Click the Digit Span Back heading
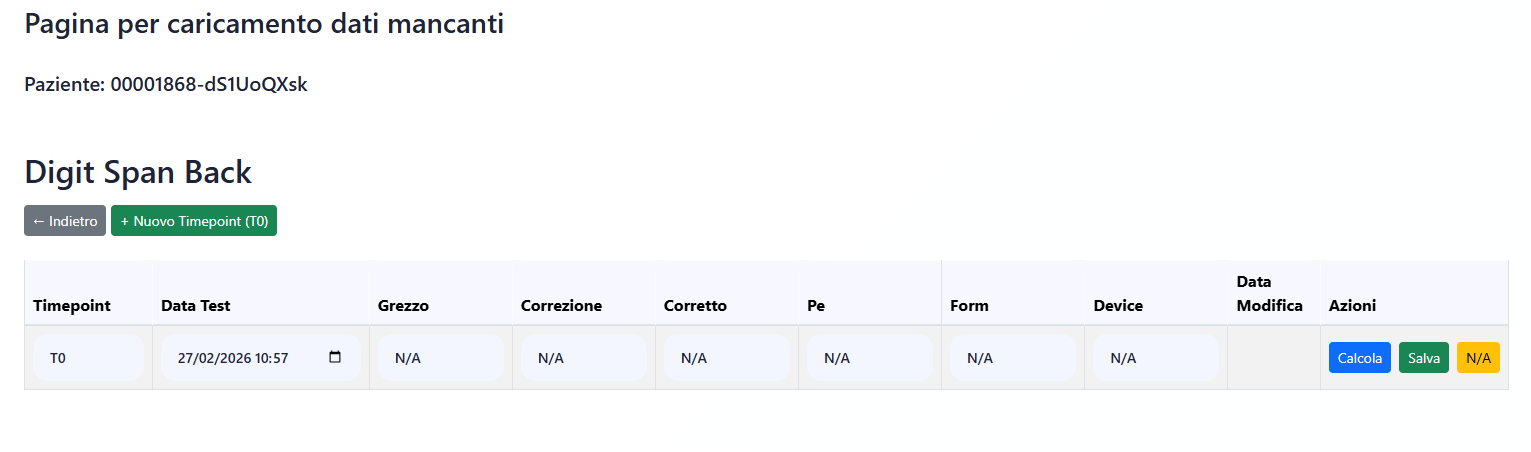Screen dimensions: 1531x452 point(138,172)
